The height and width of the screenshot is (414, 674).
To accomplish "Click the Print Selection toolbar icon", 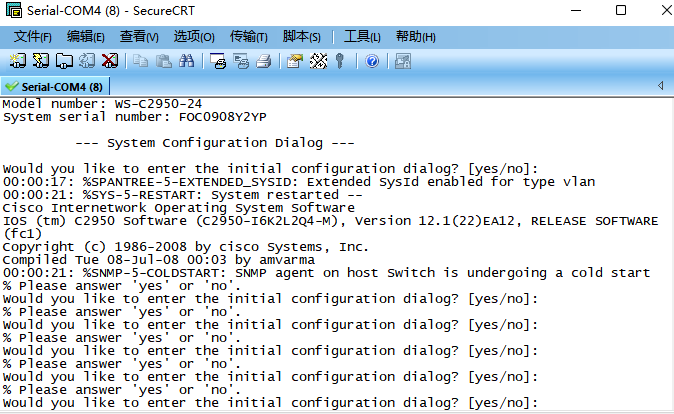I will point(241,61).
